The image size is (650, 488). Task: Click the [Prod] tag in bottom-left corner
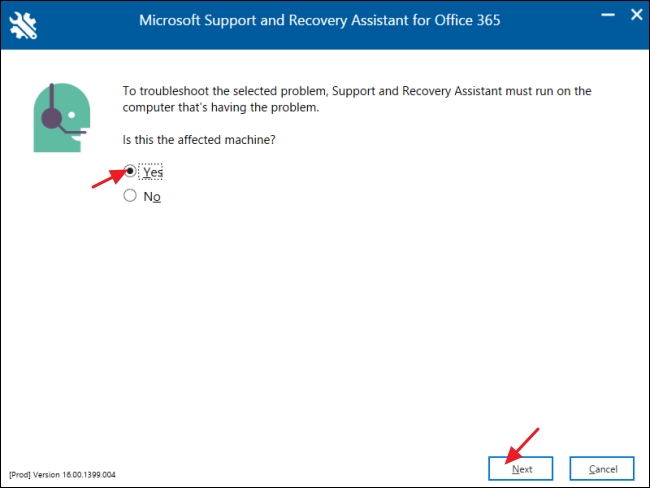coord(18,474)
